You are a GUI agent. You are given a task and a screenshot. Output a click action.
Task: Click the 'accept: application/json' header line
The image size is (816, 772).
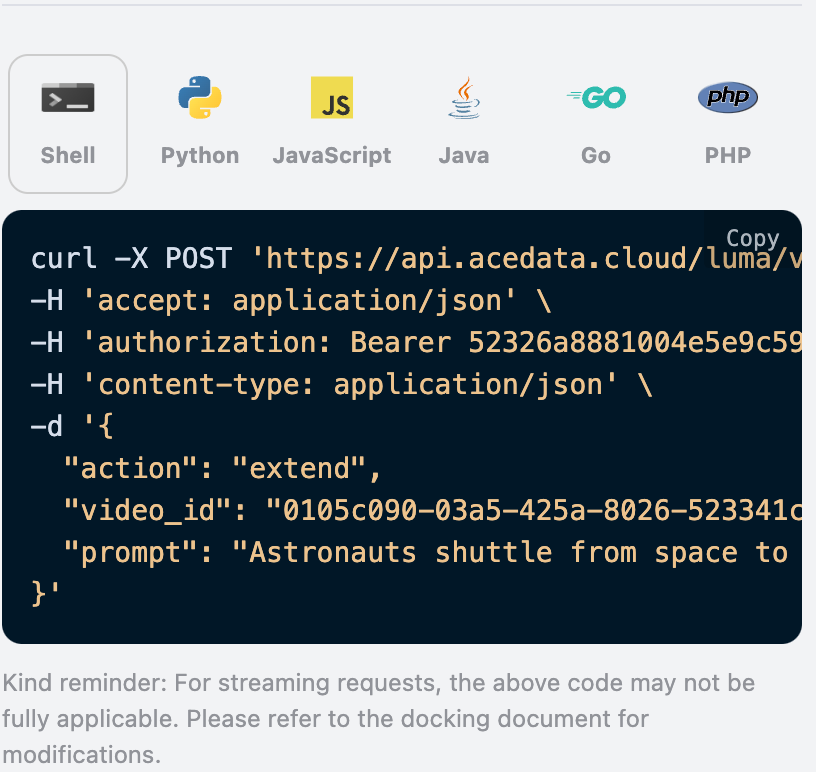click(291, 301)
